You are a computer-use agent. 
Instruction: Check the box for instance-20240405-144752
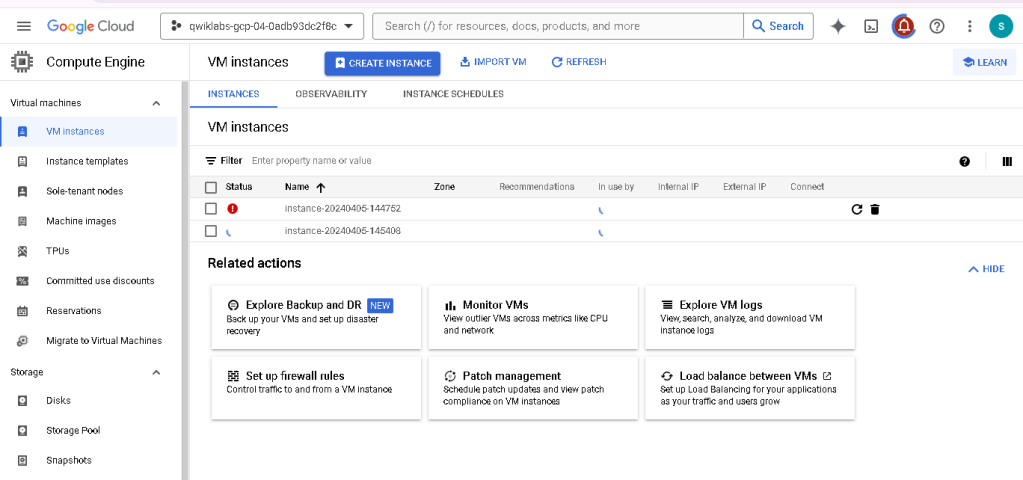(x=211, y=209)
